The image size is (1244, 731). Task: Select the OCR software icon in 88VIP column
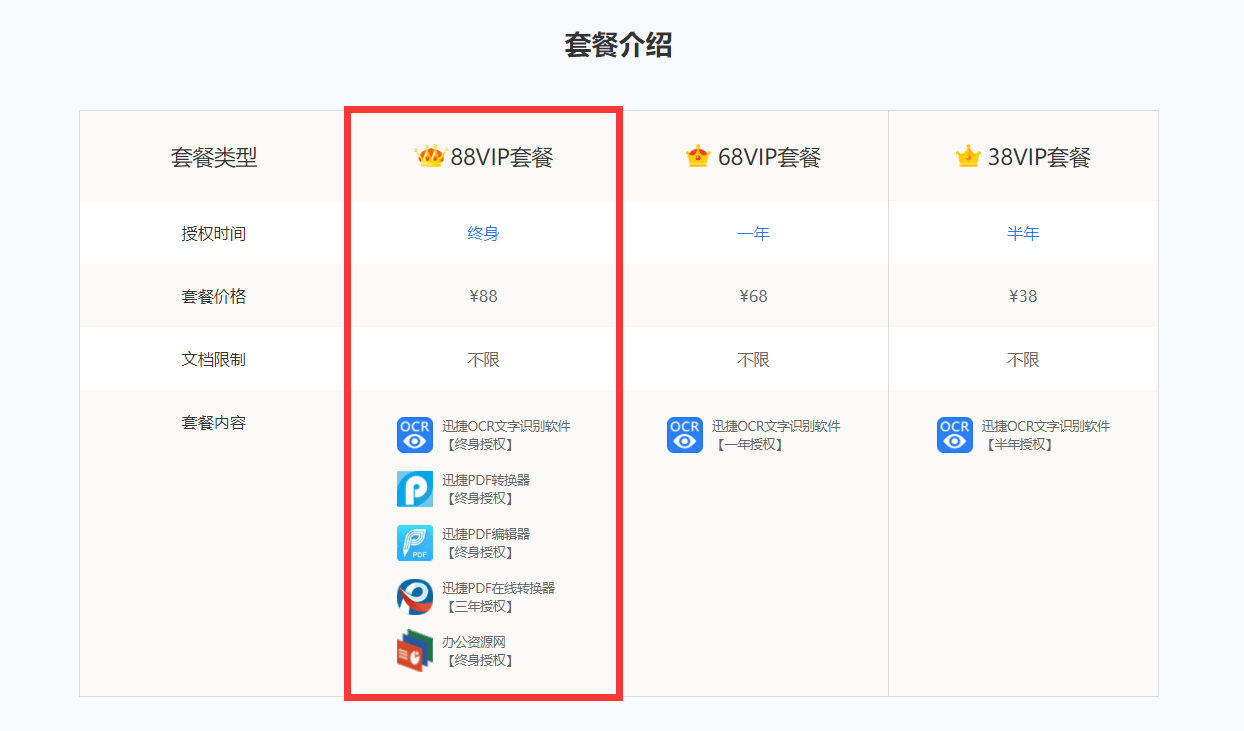click(x=414, y=434)
